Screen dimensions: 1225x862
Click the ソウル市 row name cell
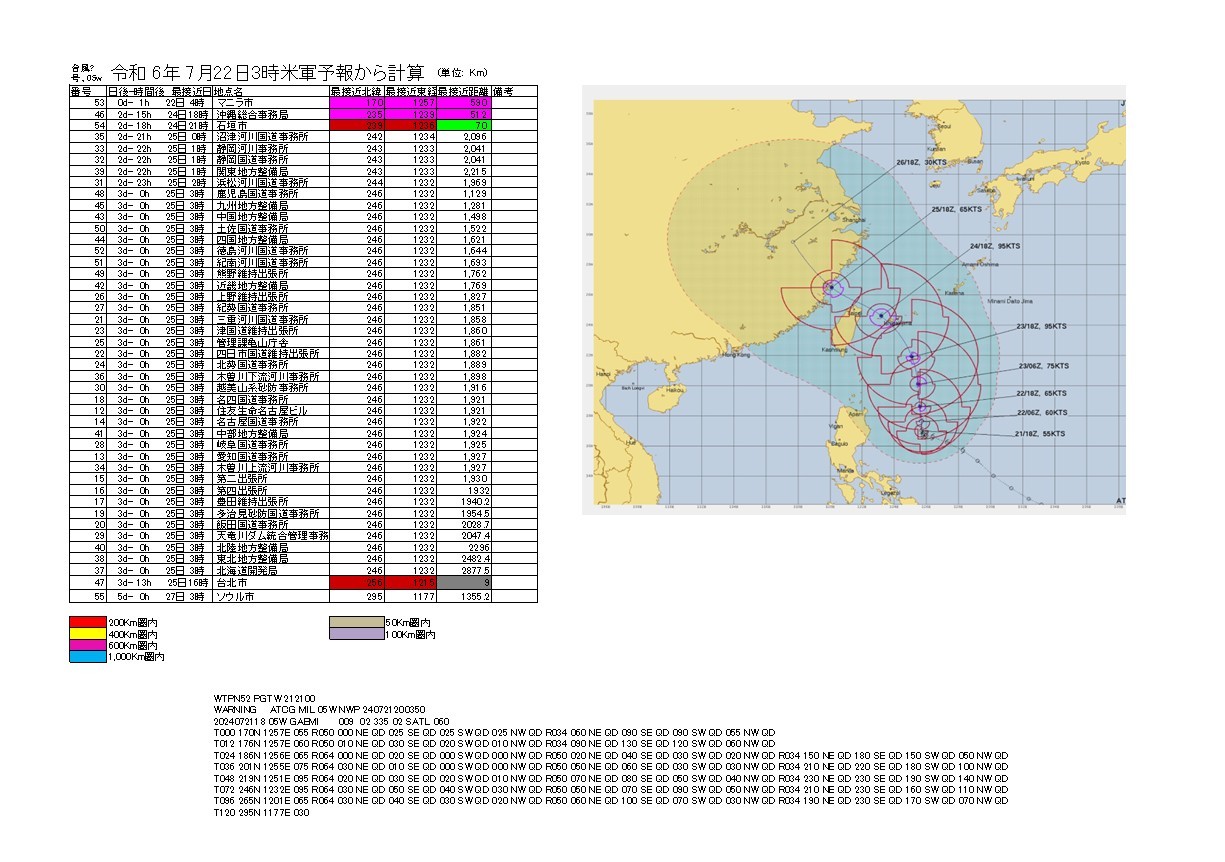268,596
